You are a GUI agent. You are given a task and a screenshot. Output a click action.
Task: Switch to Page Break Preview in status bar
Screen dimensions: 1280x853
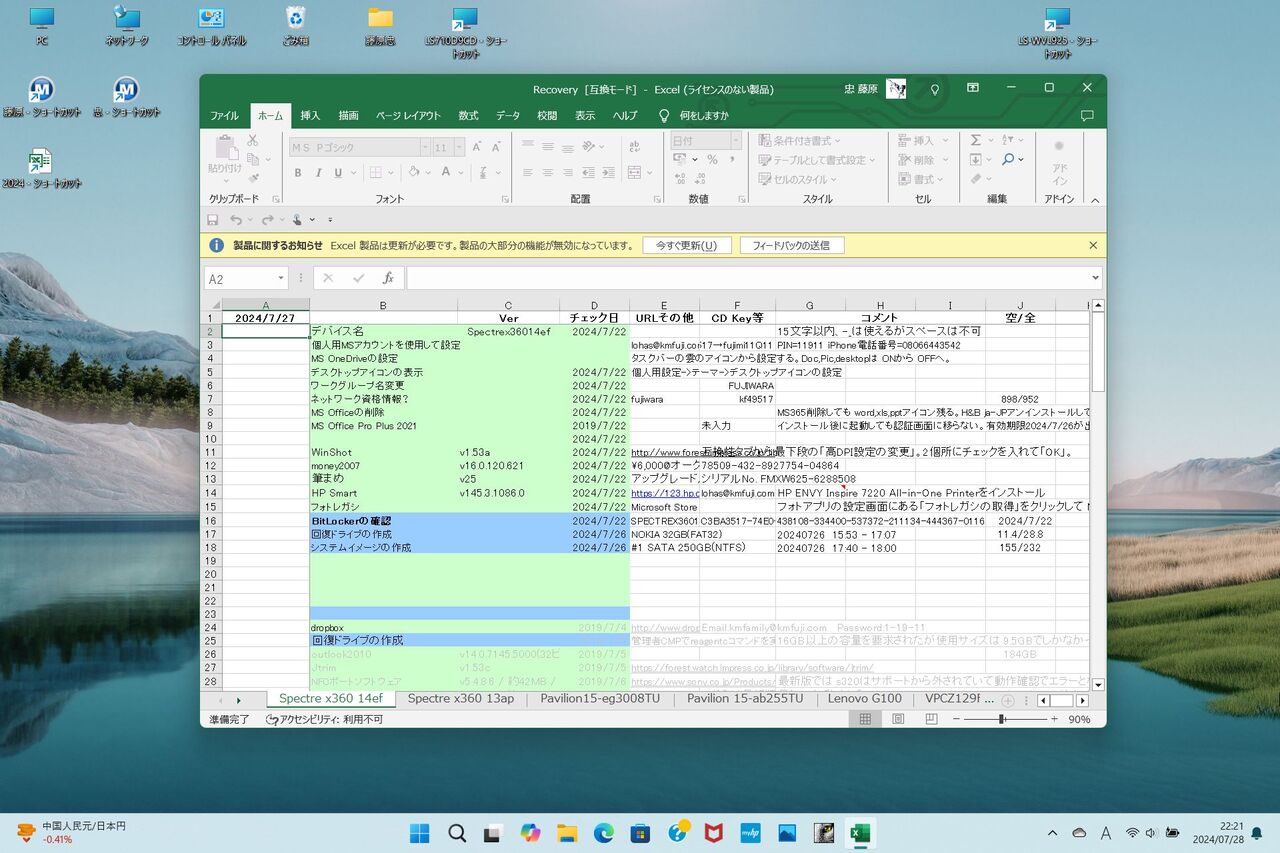pos(930,719)
